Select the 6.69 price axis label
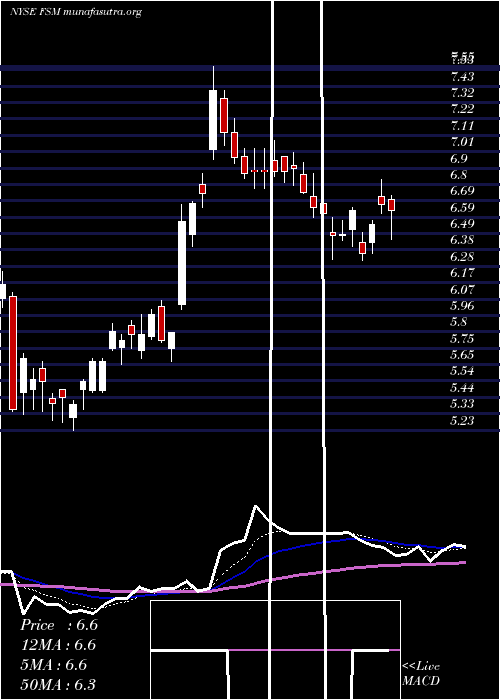 (462, 191)
